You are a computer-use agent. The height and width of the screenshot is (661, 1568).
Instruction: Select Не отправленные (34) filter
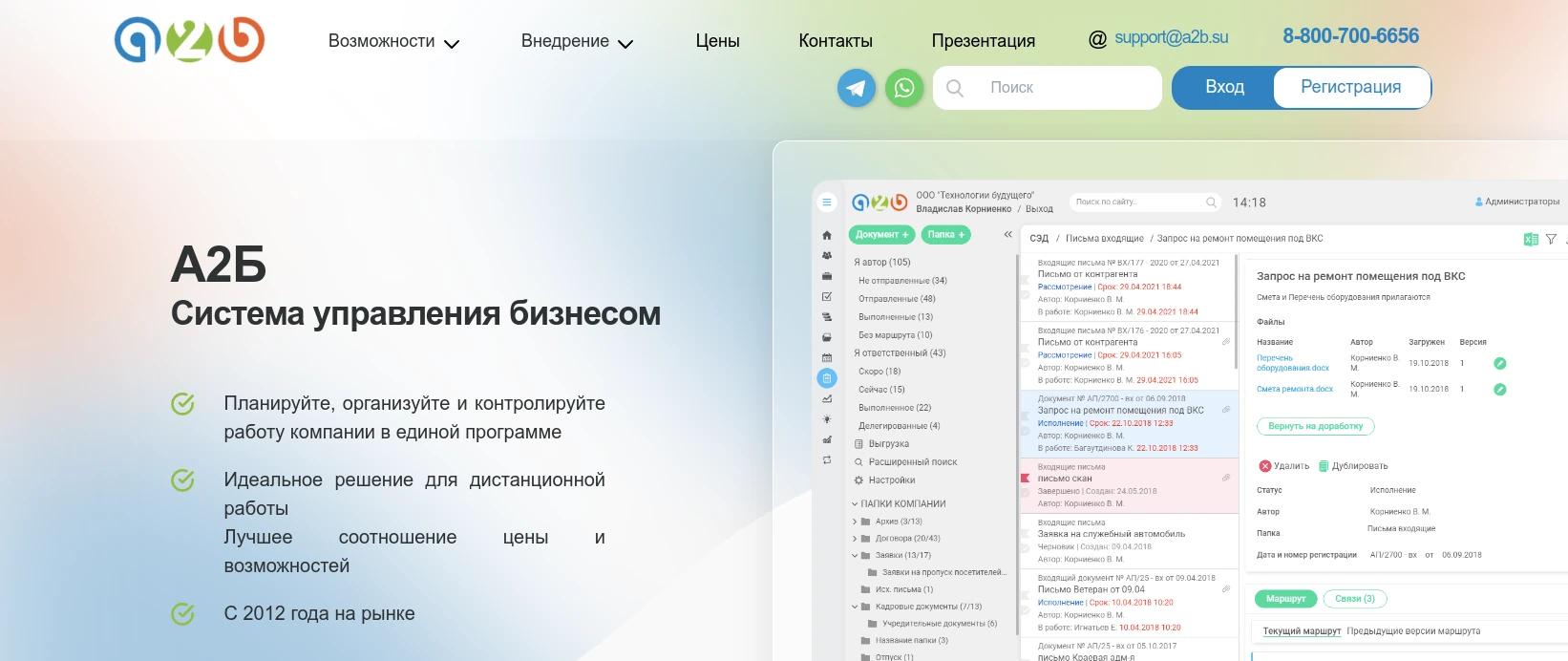point(902,281)
